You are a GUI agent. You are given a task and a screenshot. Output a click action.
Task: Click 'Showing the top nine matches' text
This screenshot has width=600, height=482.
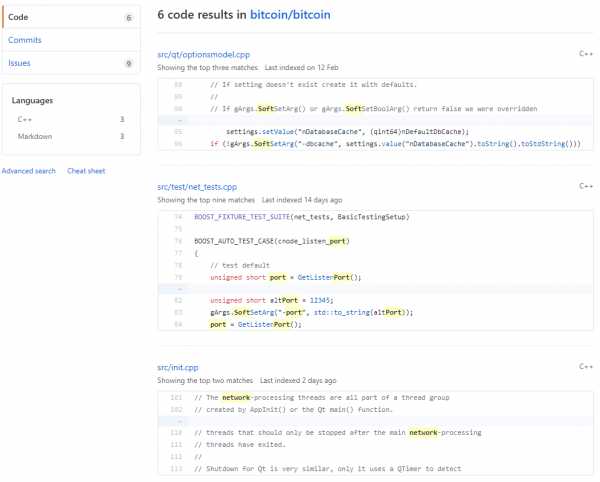(x=206, y=200)
